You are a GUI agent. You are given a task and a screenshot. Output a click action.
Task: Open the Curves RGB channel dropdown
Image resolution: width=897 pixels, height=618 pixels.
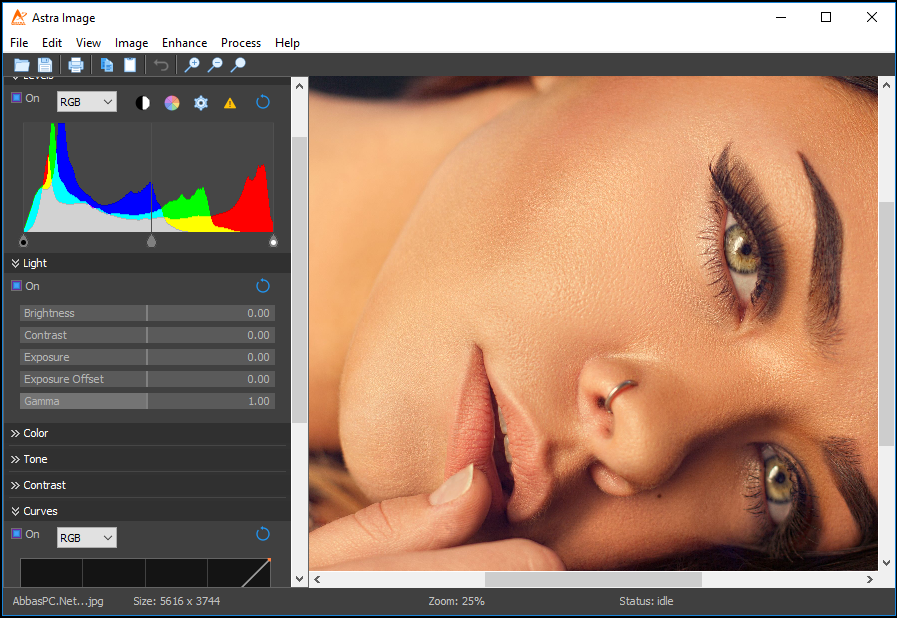coord(86,538)
